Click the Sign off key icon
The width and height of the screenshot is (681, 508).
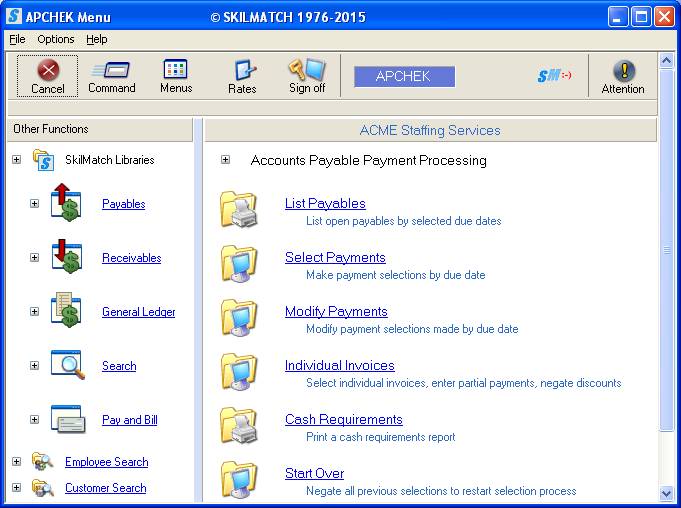(x=307, y=69)
